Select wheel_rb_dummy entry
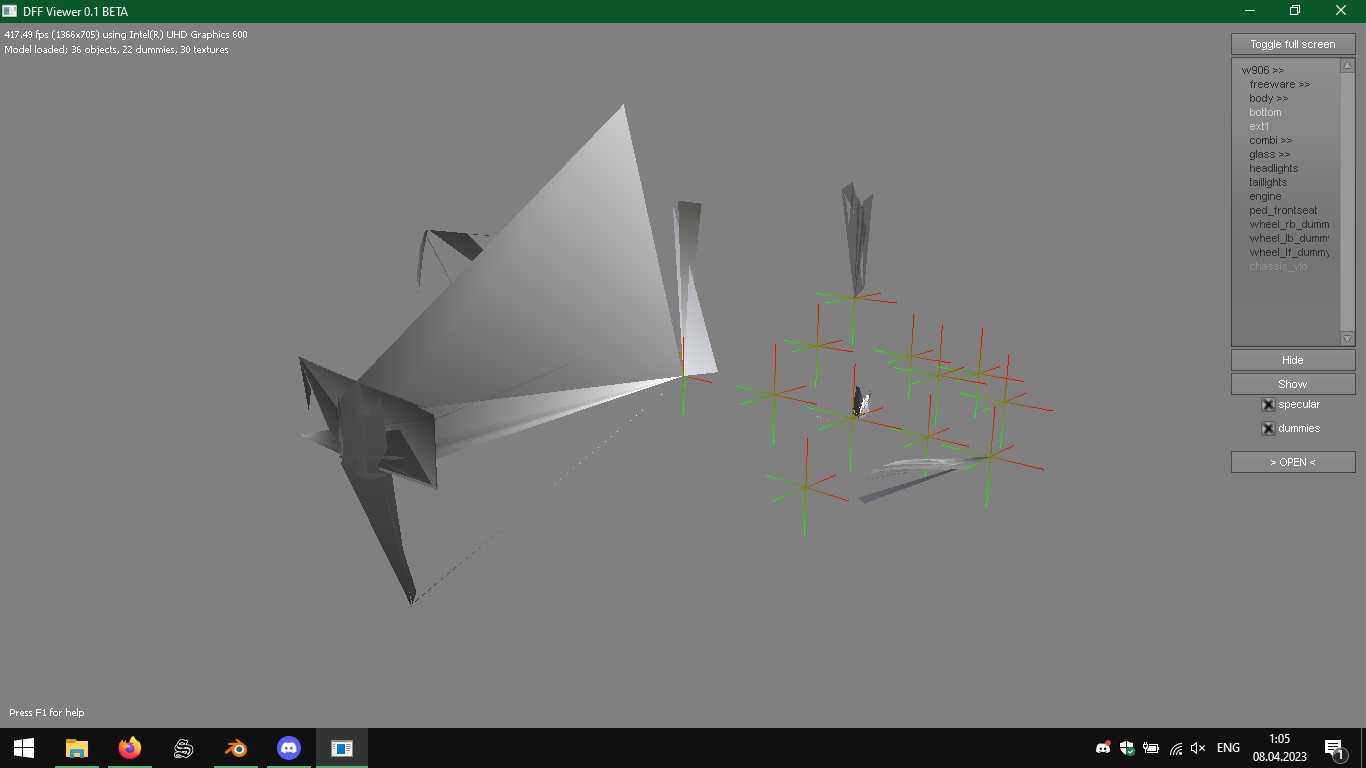 1289,224
